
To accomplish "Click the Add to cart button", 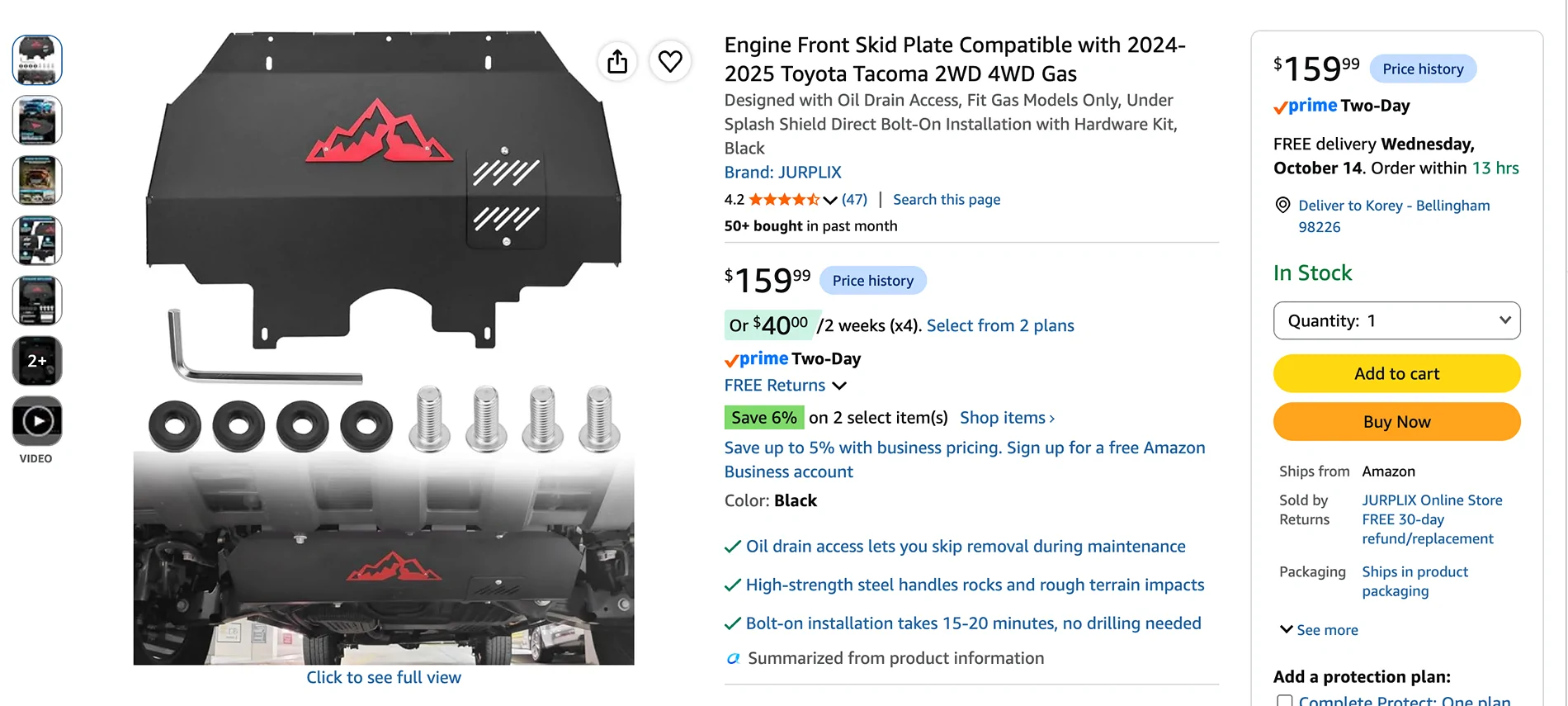I will (x=1396, y=373).
